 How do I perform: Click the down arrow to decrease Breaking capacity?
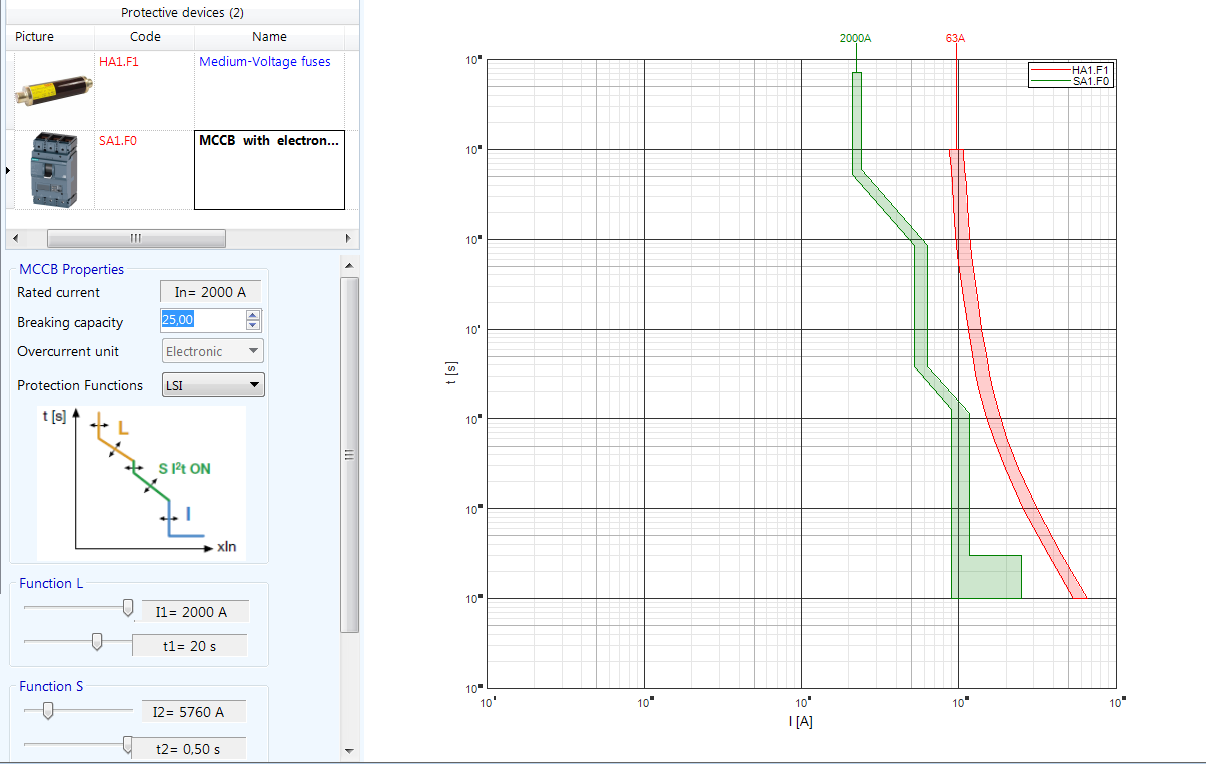point(252,324)
